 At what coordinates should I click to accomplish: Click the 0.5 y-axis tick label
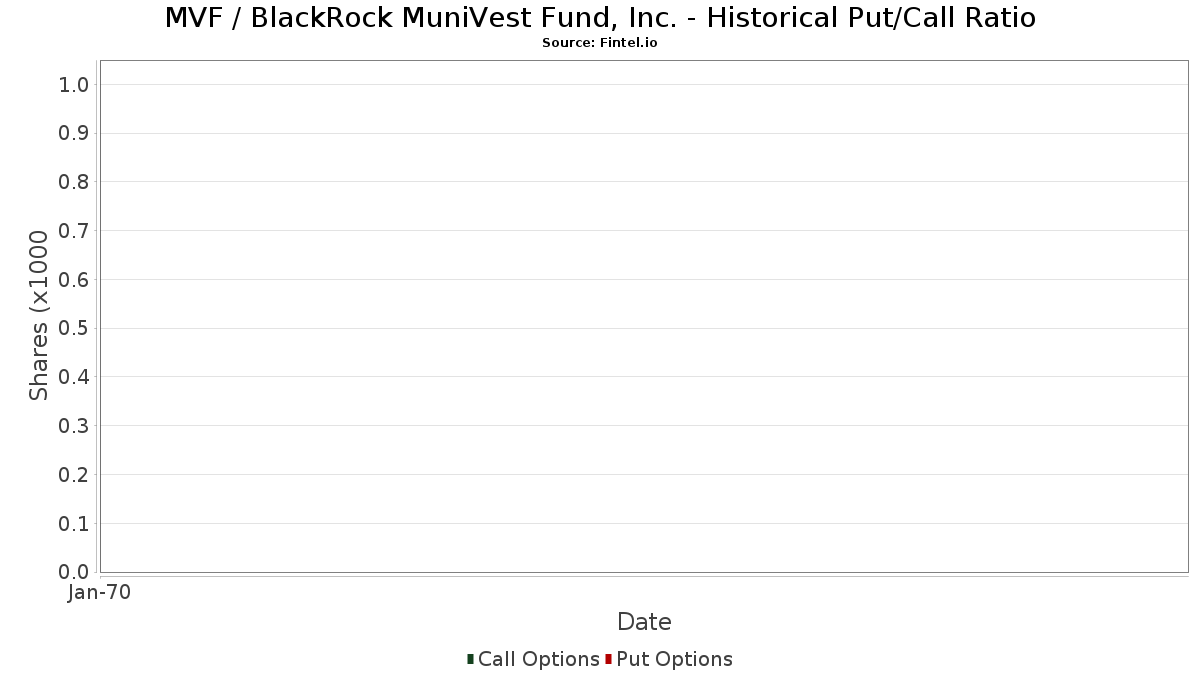(x=75, y=329)
